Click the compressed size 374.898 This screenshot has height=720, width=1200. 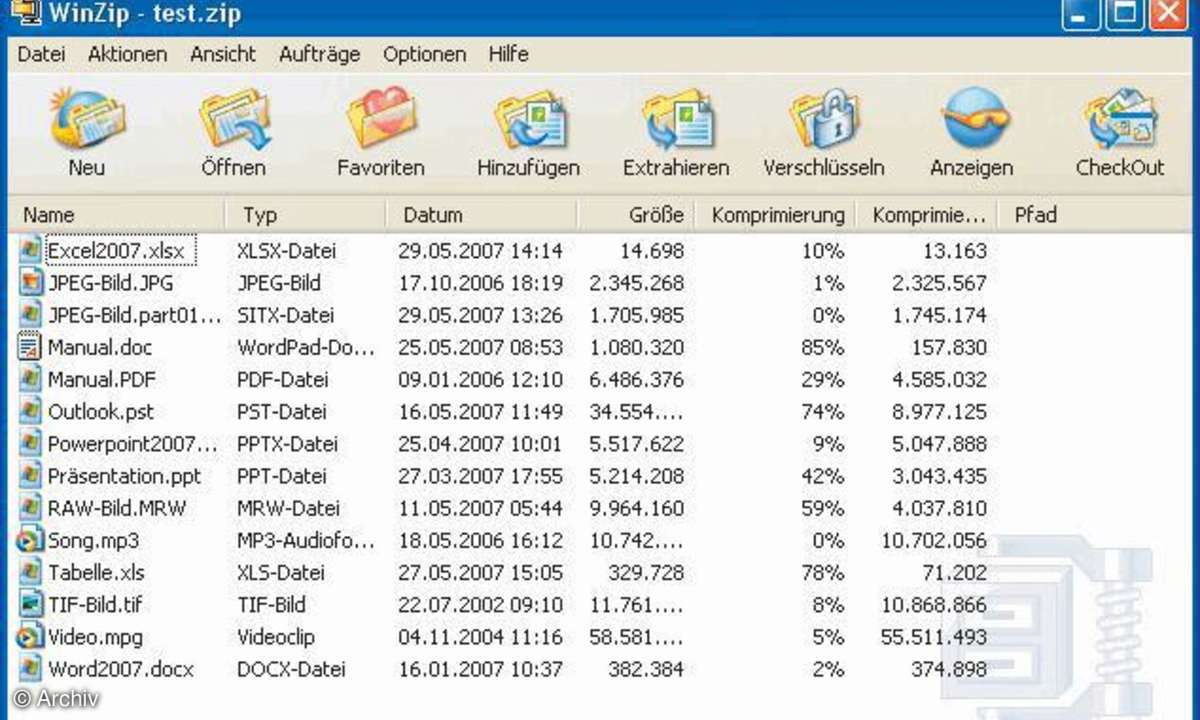pyautogui.click(x=947, y=668)
